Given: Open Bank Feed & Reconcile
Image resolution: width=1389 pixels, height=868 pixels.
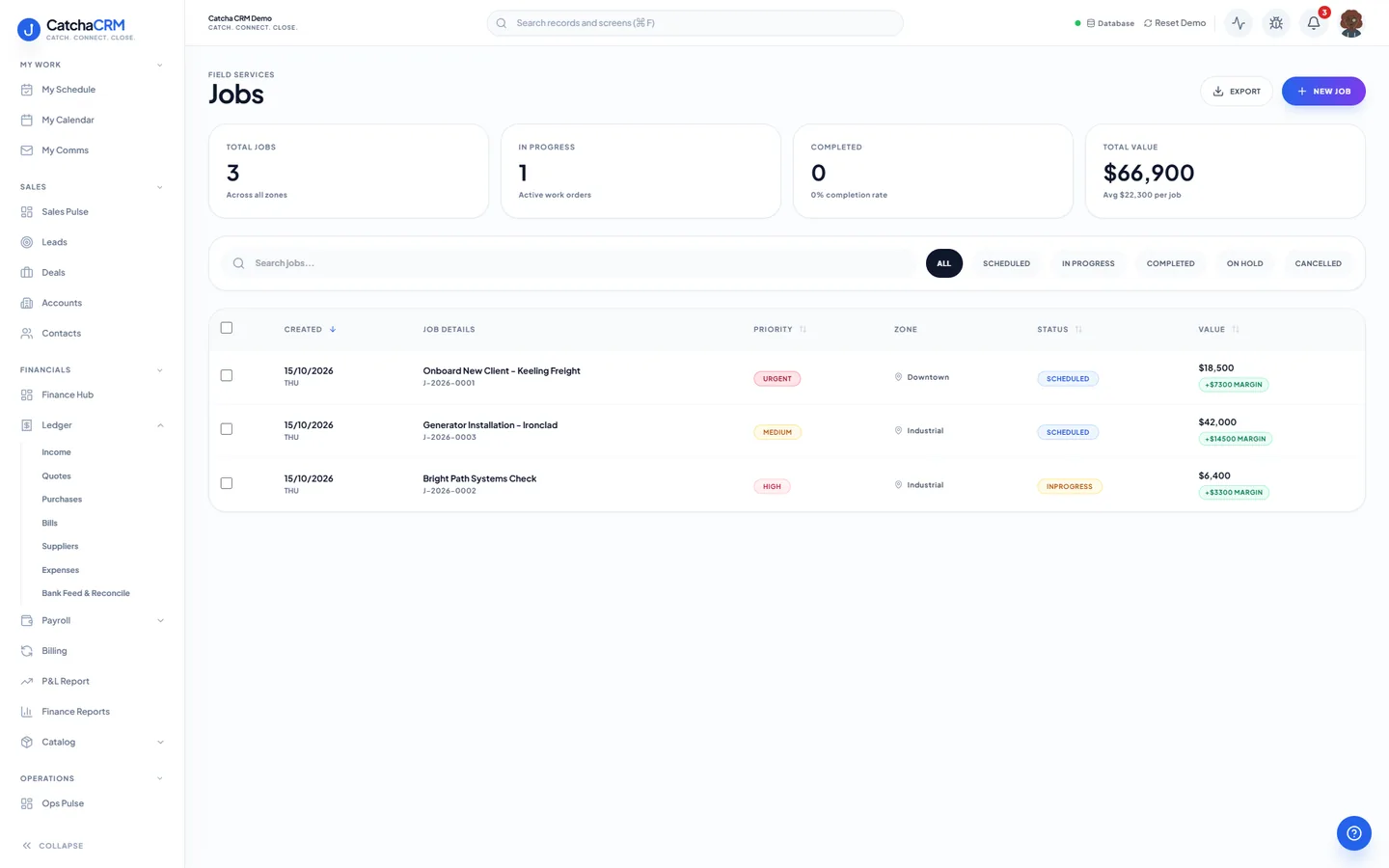Looking at the screenshot, I should 86,594.
